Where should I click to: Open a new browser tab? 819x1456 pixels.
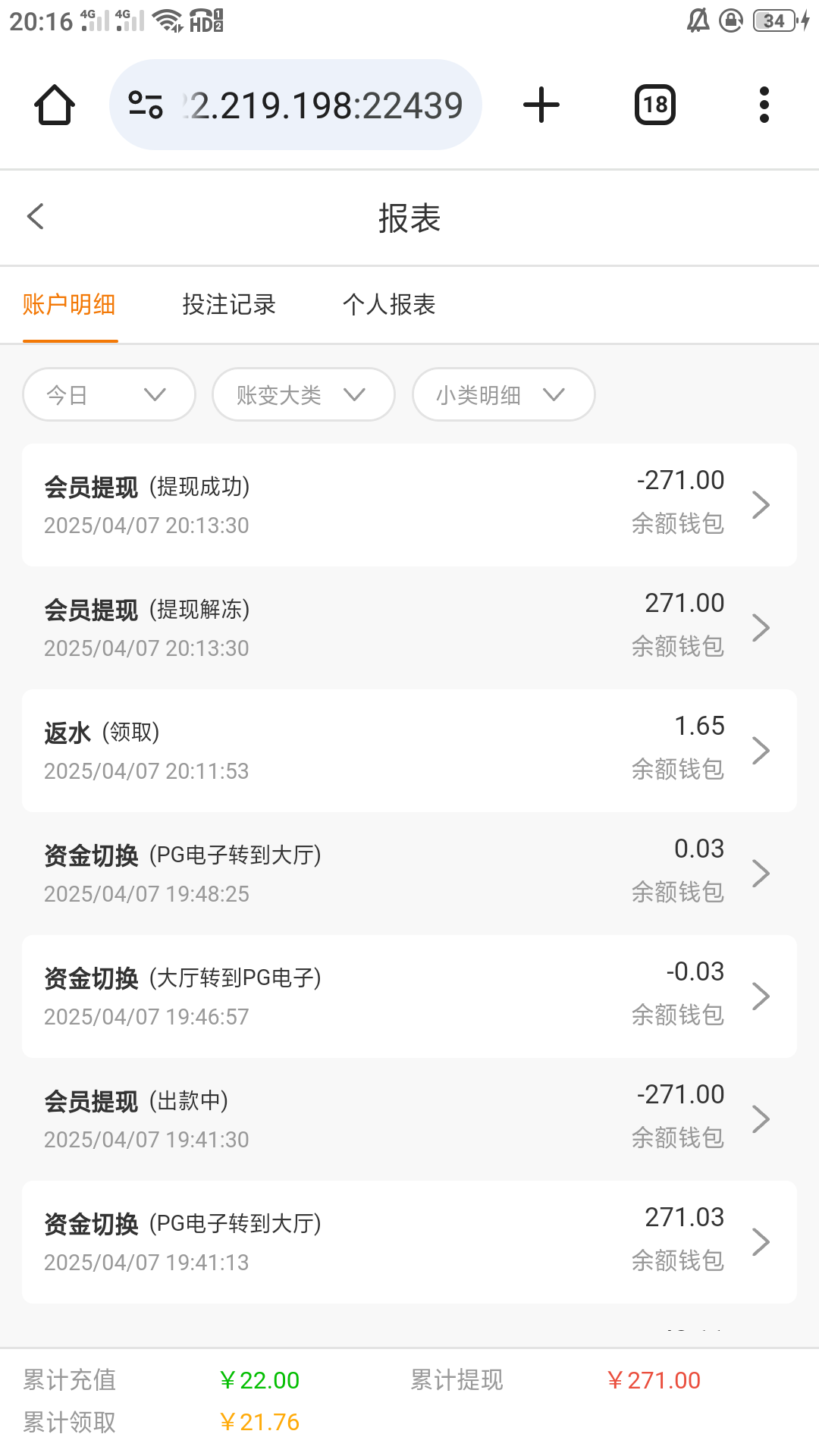[x=541, y=105]
